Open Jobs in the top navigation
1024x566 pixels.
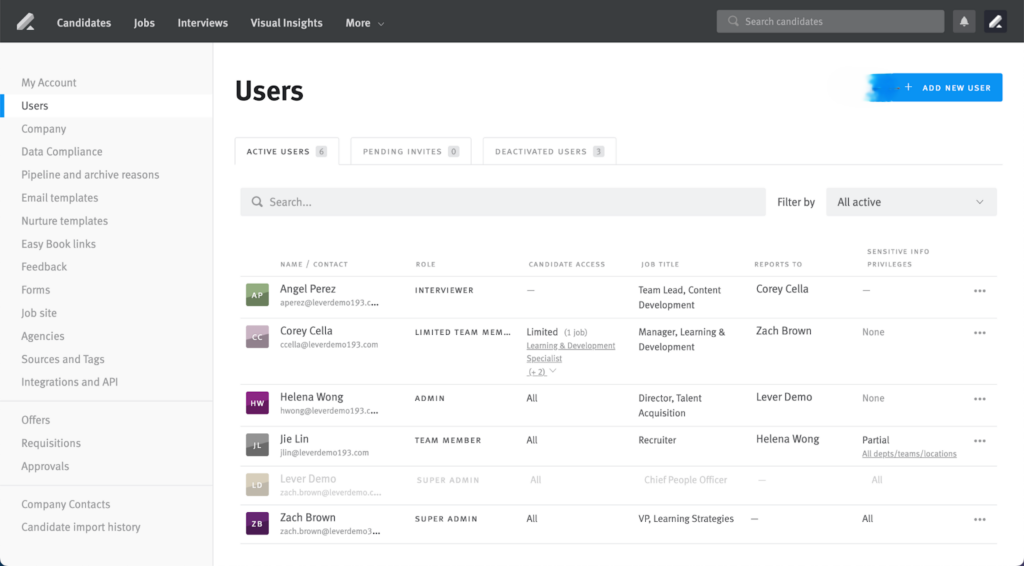[x=144, y=23]
